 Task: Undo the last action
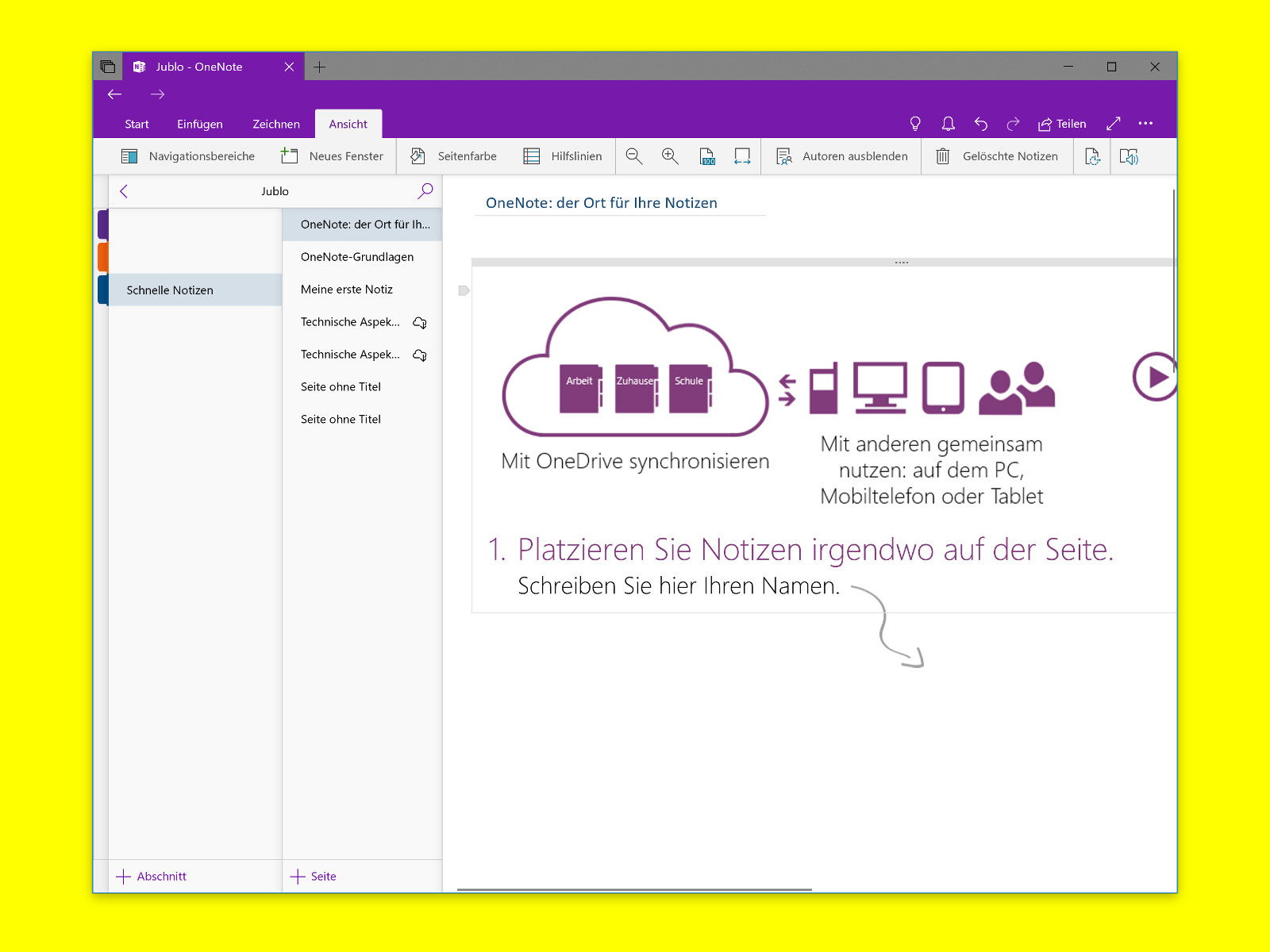coord(981,124)
